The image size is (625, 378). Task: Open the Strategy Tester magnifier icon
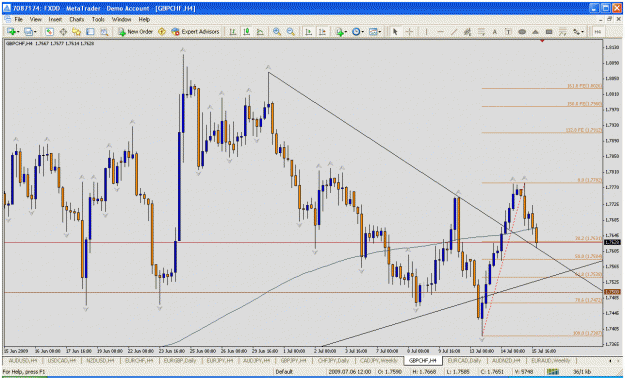pyautogui.click(x=104, y=32)
